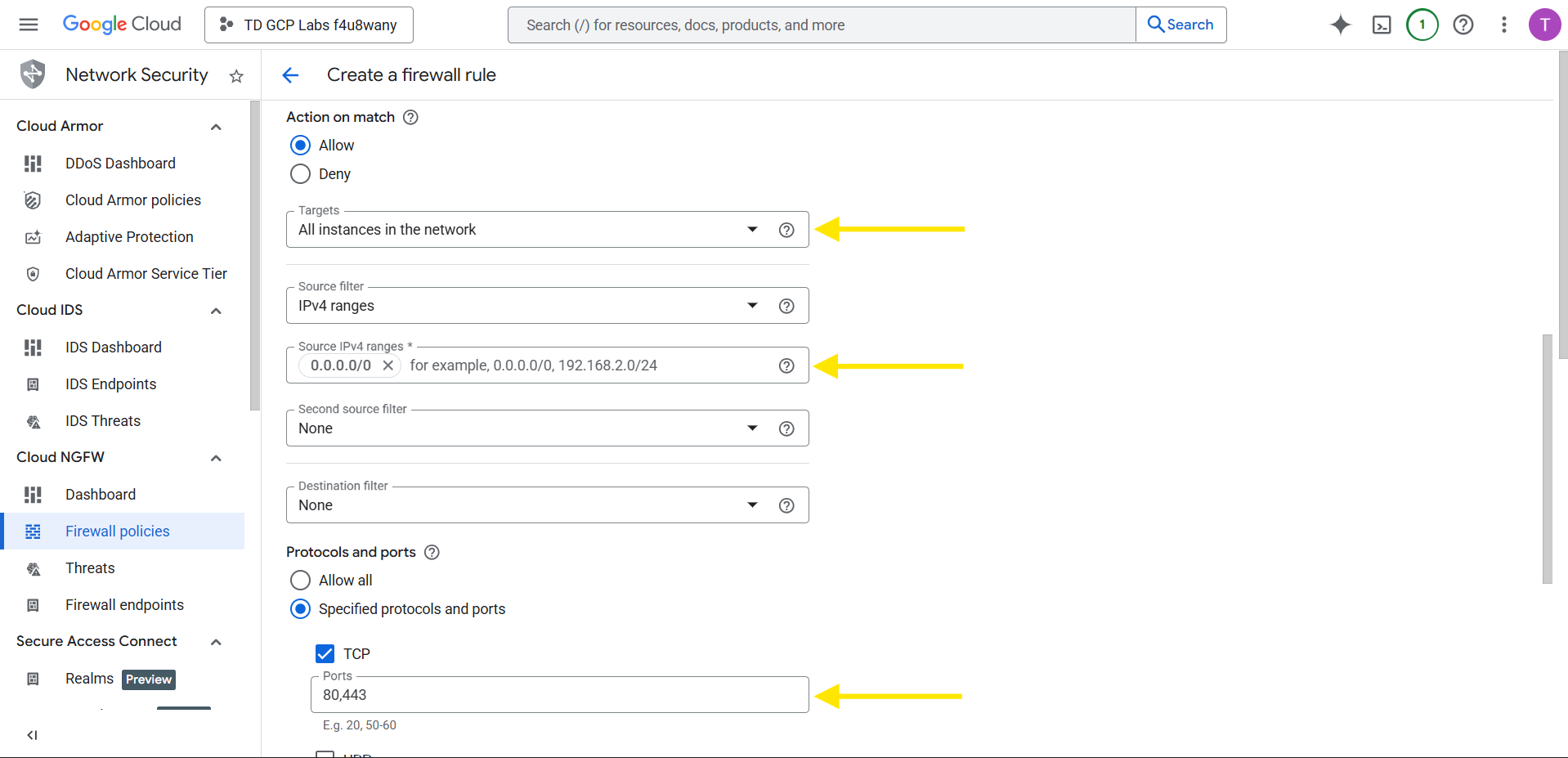Screen dimensions: 1568x758
Task: Click the Gemini sparkle icon
Action: click(1340, 25)
